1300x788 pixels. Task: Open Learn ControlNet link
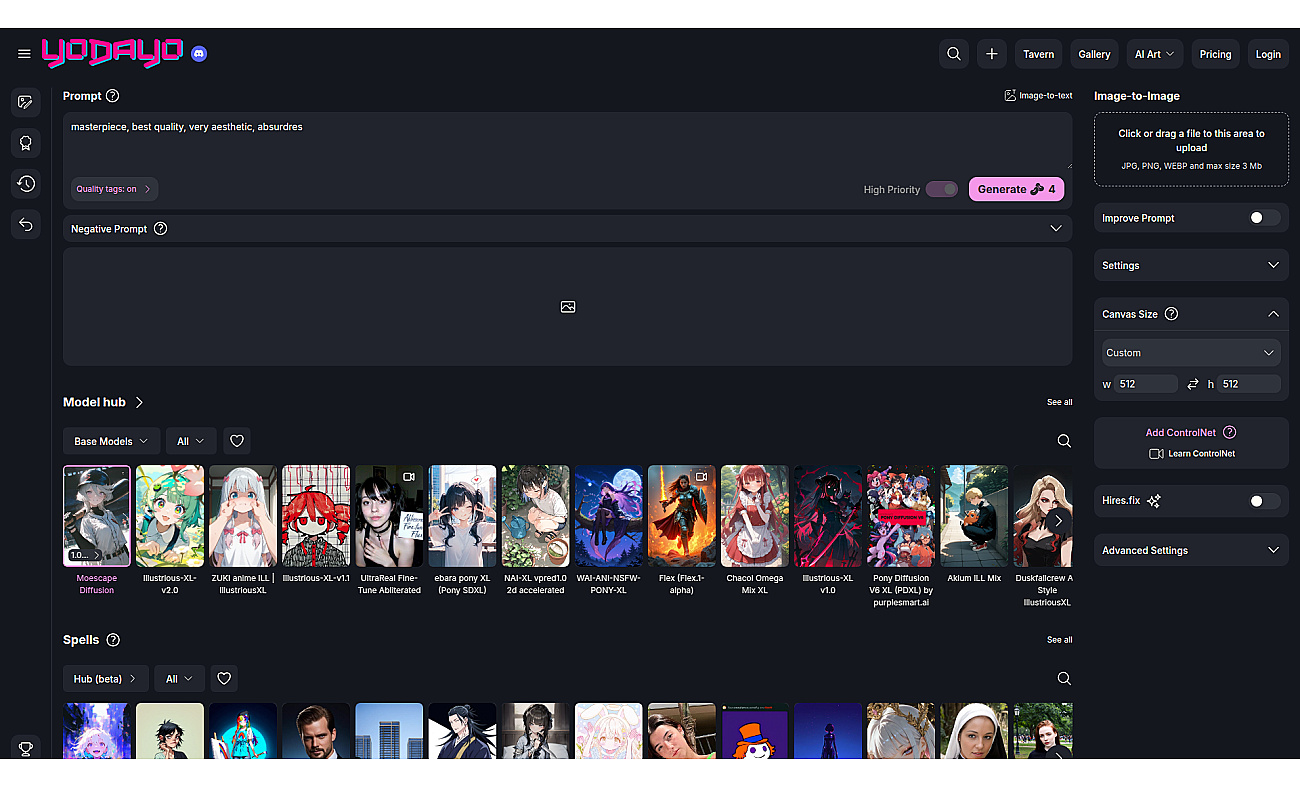coord(1192,454)
